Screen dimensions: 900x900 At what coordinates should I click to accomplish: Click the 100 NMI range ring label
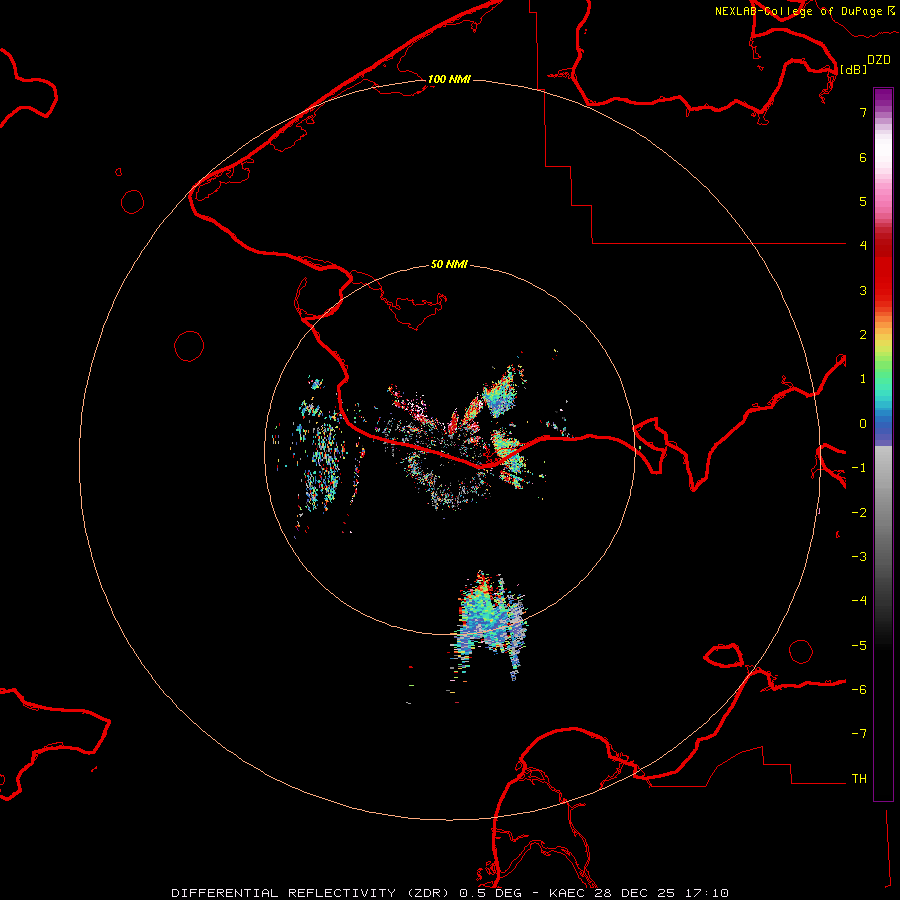point(449,79)
